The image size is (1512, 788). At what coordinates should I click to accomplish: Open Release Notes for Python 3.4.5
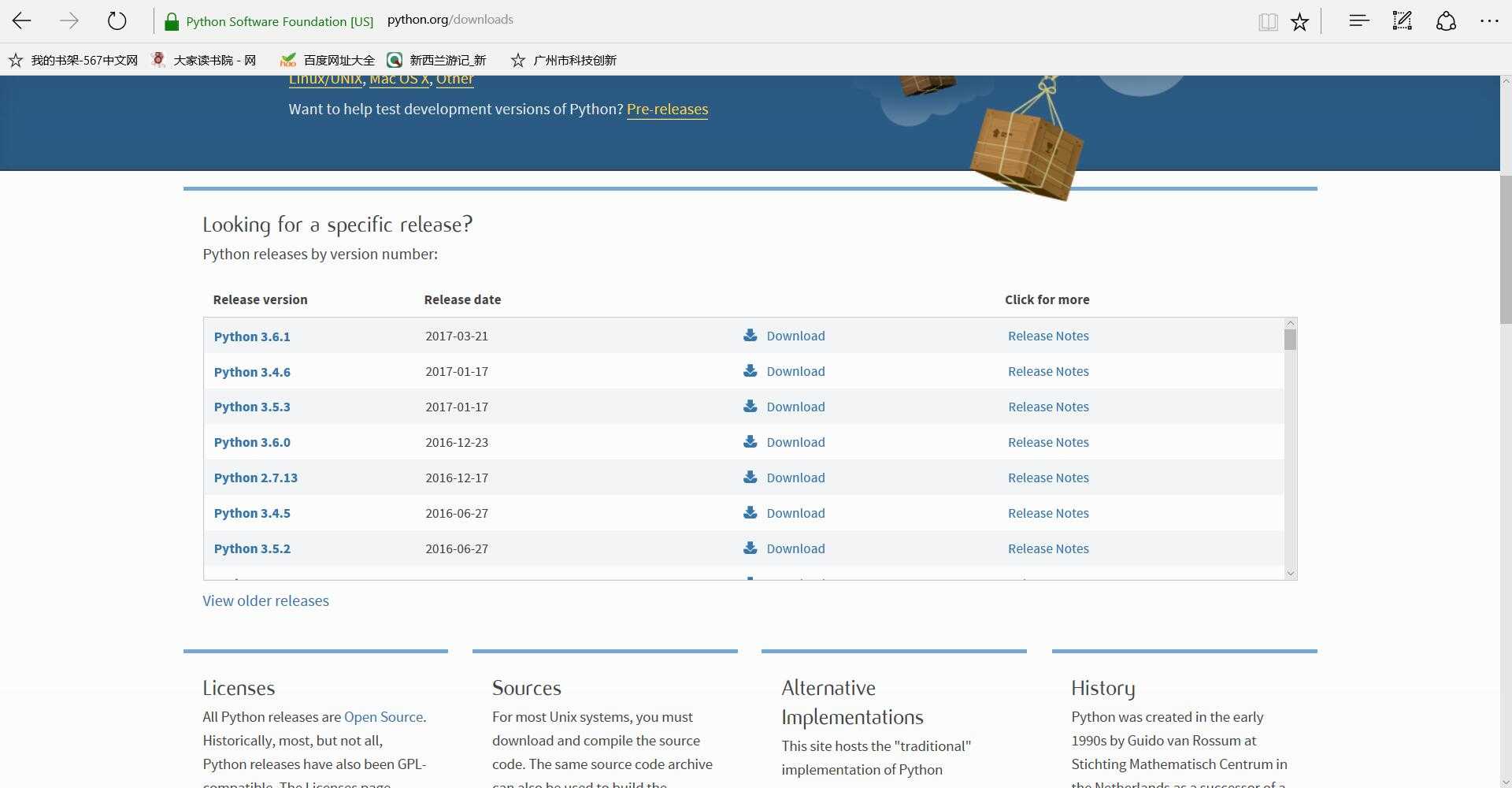coord(1048,513)
